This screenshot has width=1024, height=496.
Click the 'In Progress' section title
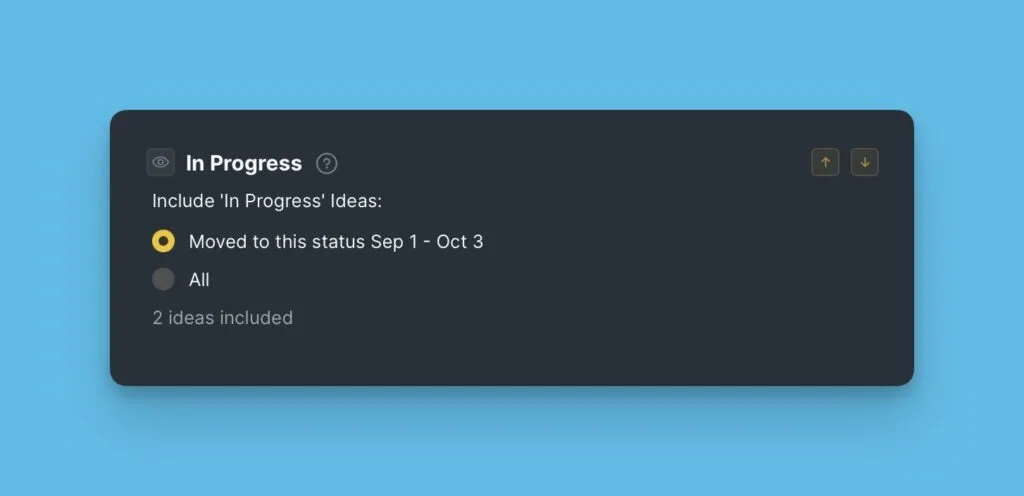(243, 163)
